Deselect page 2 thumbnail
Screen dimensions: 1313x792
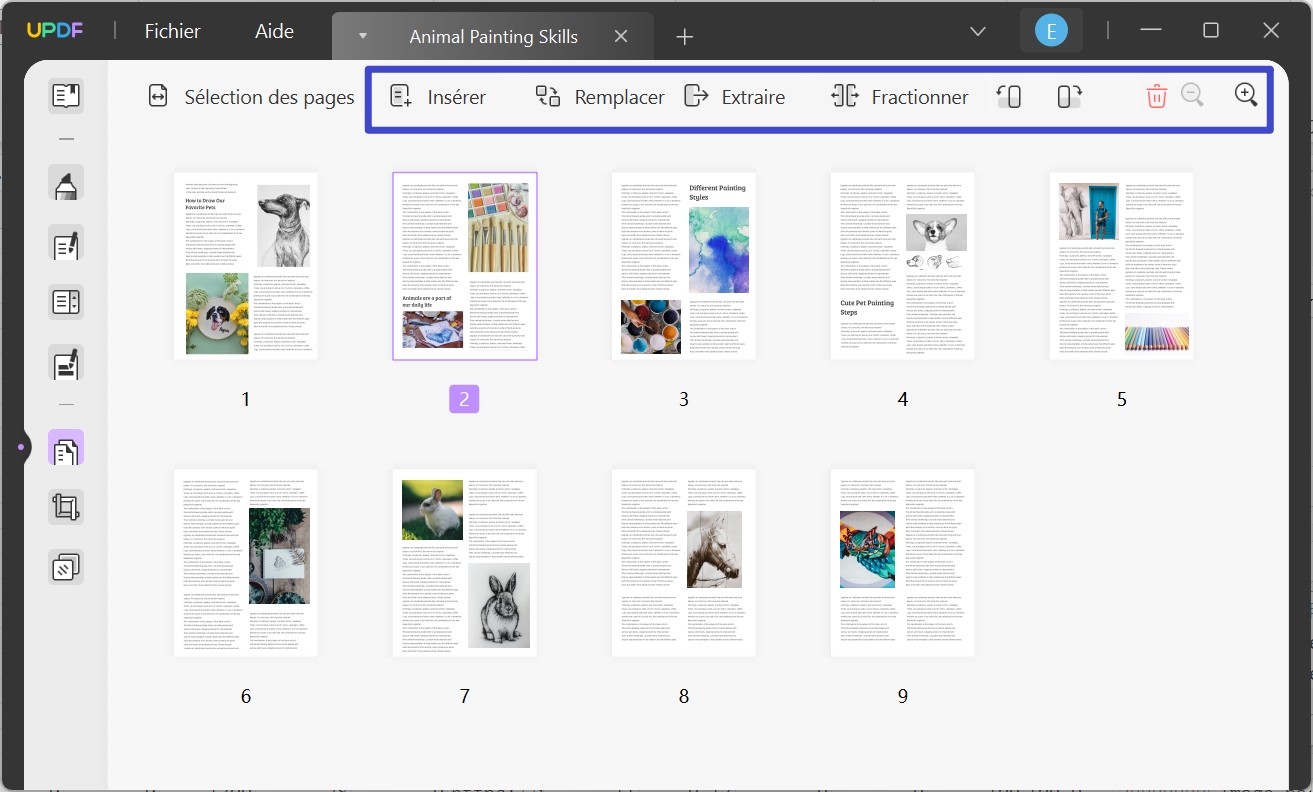point(464,266)
